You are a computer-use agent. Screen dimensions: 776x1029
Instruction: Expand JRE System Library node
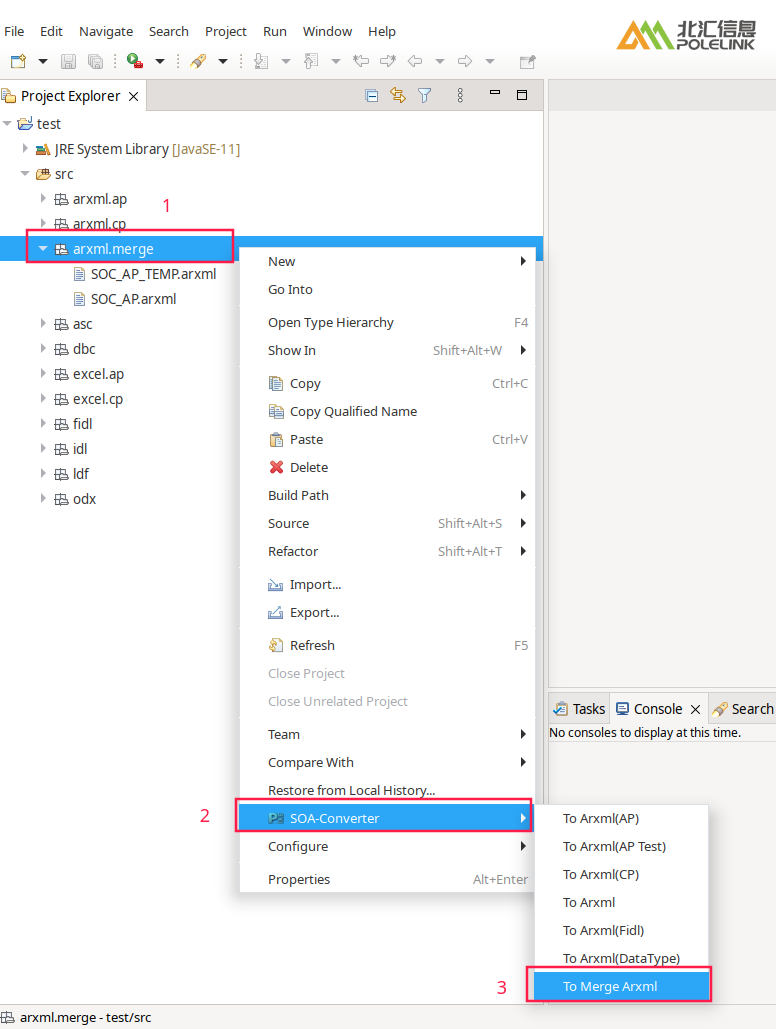(25, 148)
